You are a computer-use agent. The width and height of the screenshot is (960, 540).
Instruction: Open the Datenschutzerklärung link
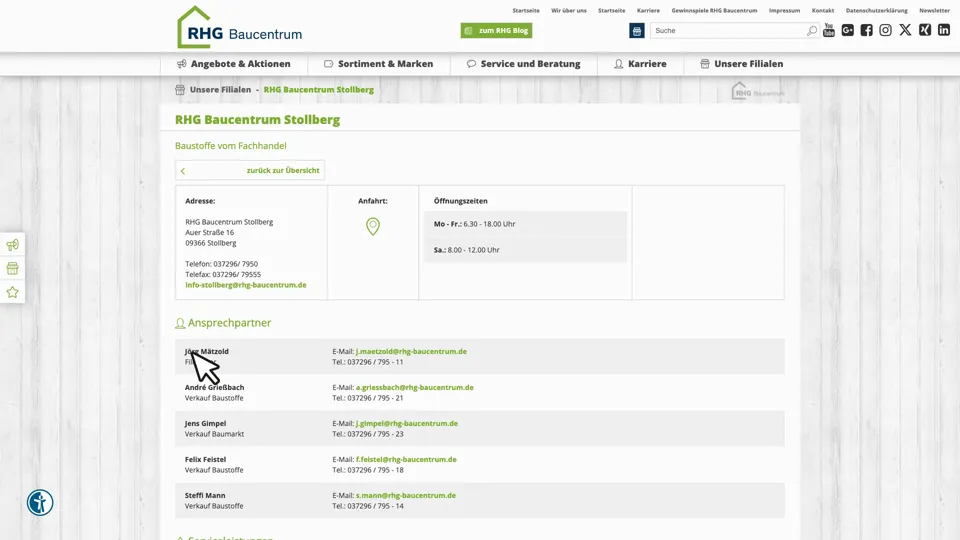877,10
